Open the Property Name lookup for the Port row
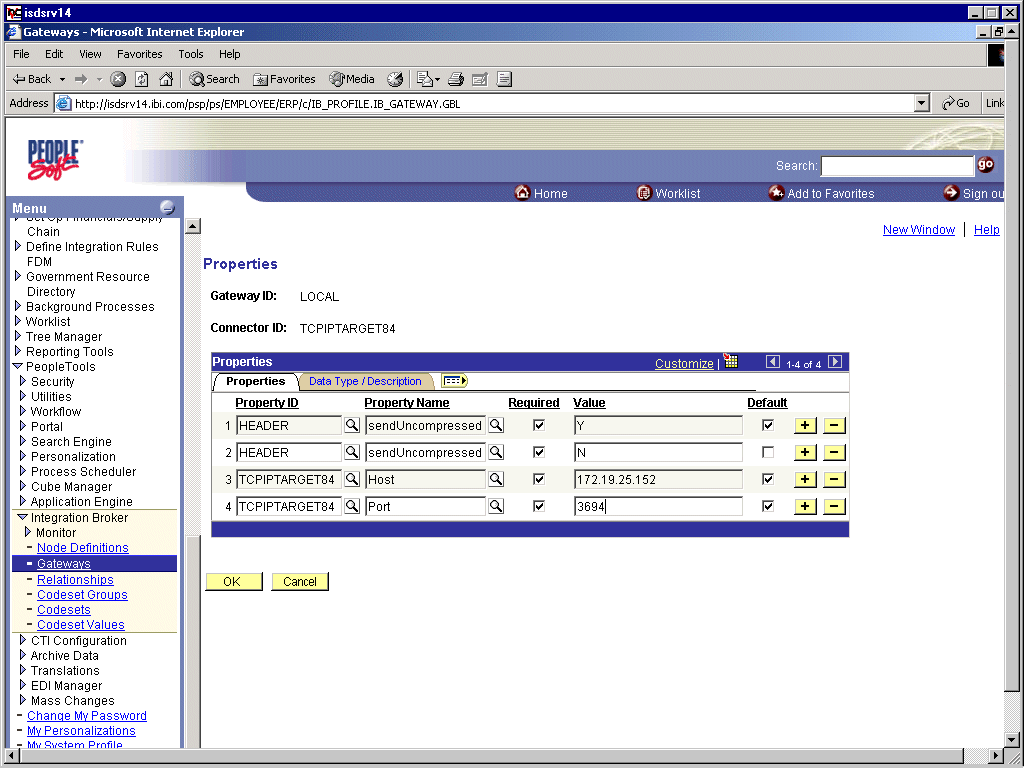Image resolution: width=1024 pixels, height=768 pixels. pyautogui.click(x=498, y=506)
